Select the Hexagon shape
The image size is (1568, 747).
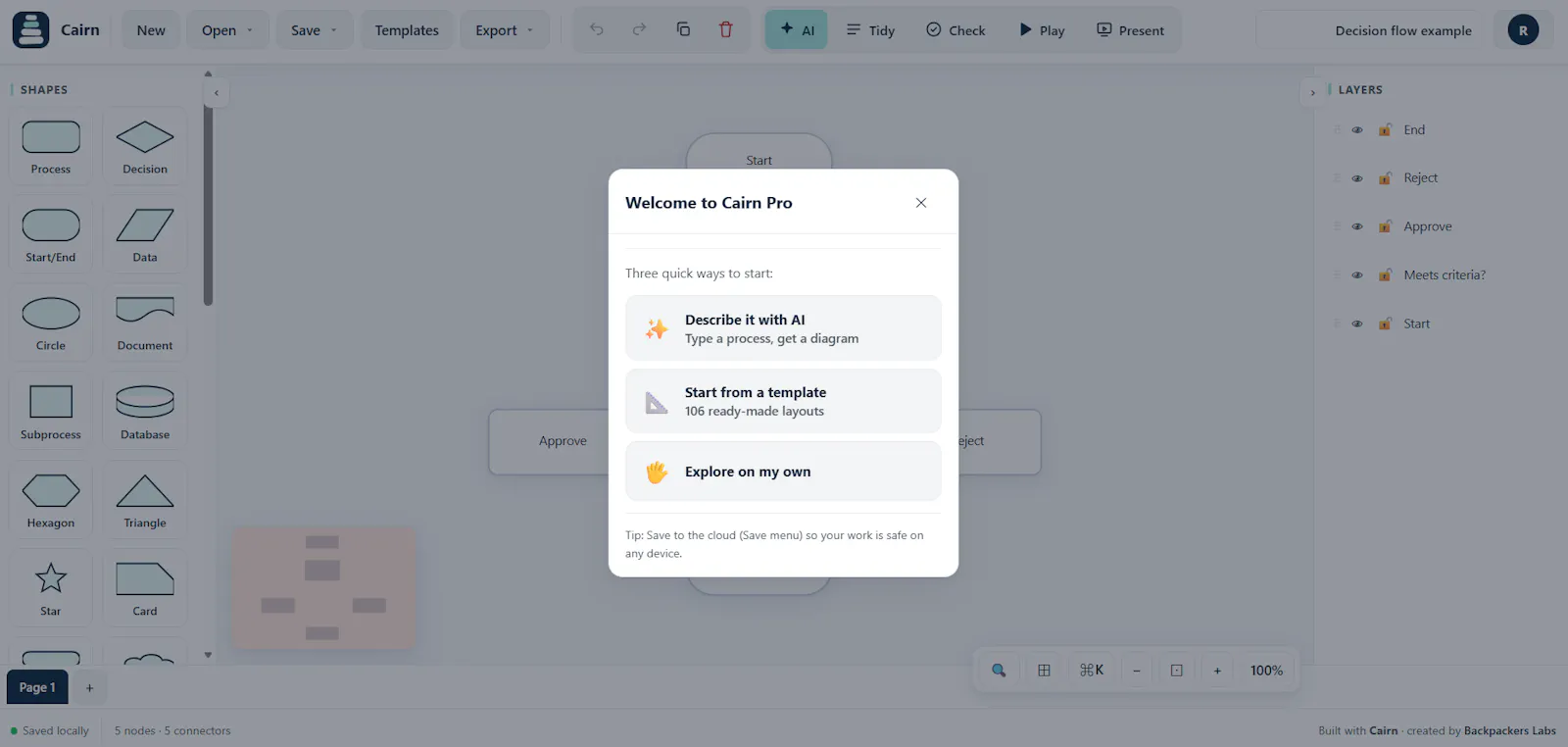coord(51,500)
